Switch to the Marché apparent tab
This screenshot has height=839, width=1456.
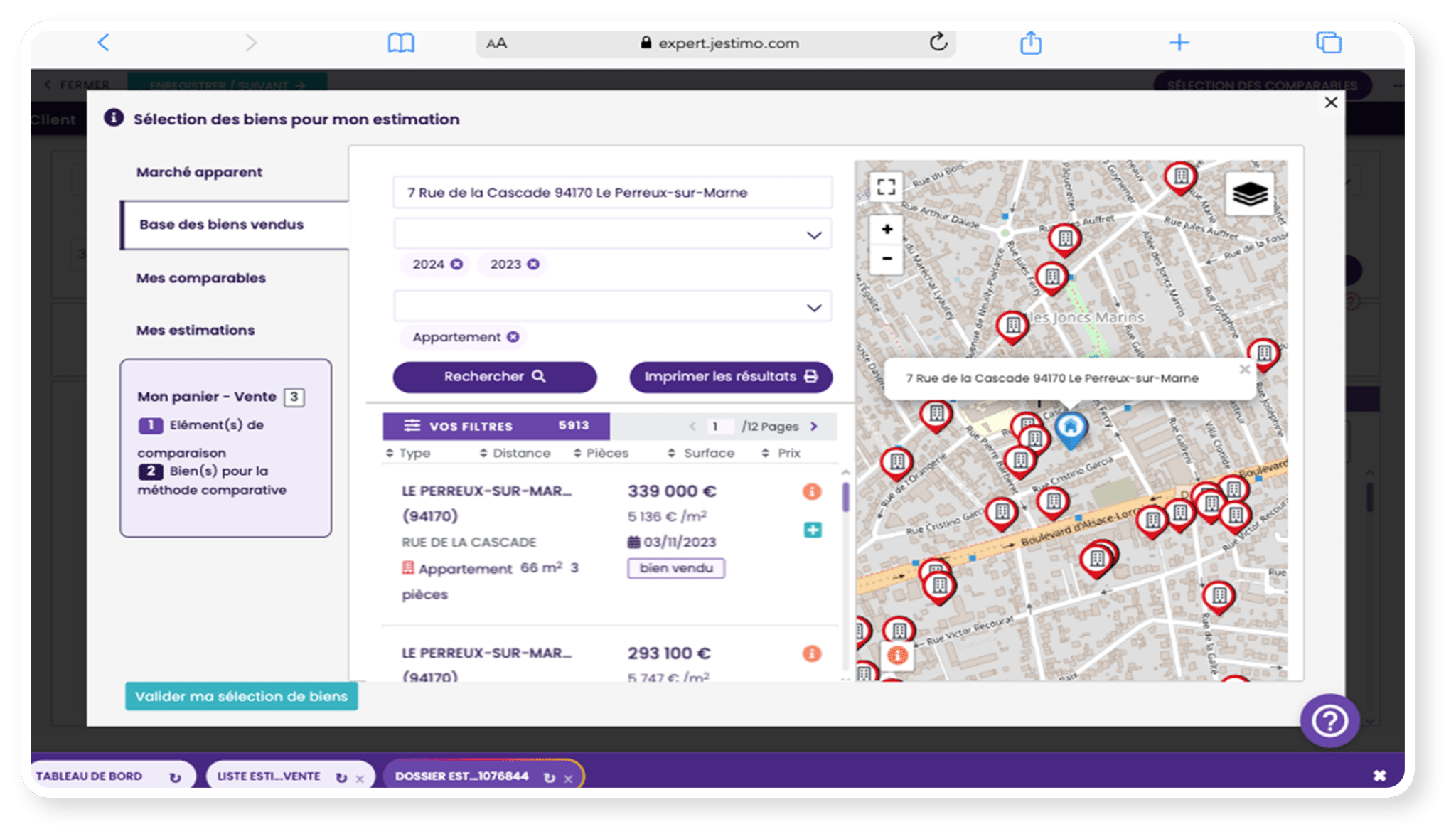tap(199, 172)
